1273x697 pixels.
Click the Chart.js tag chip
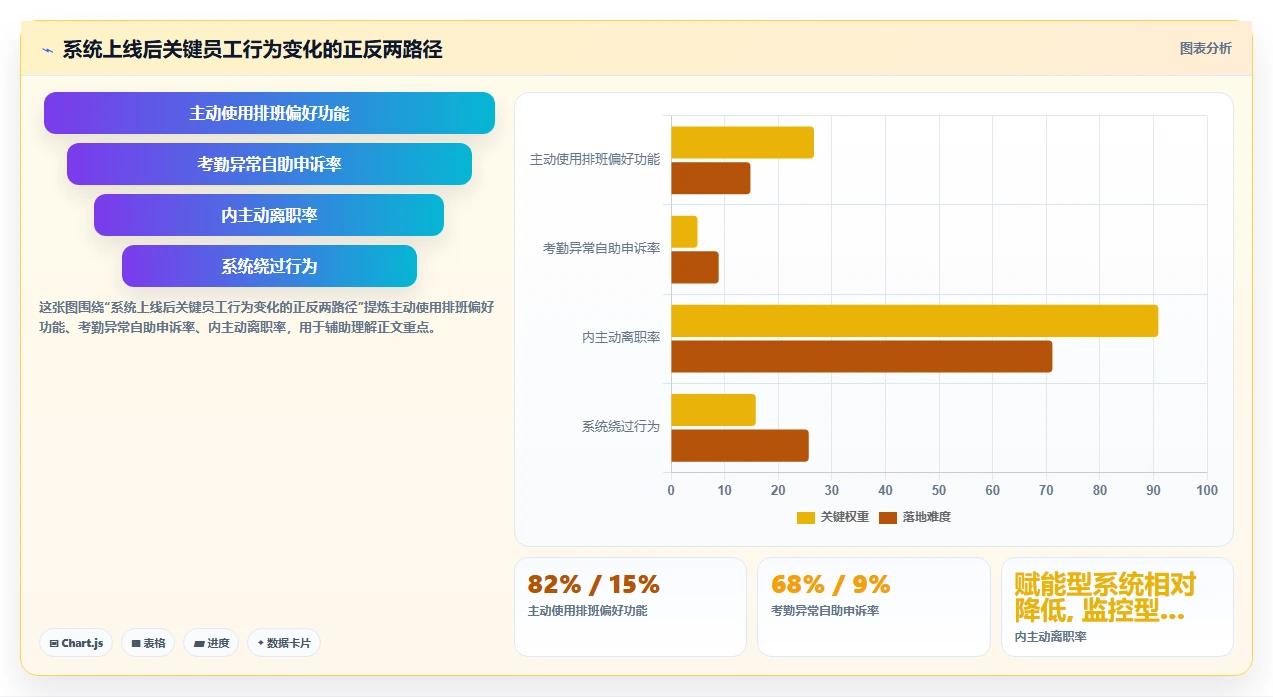point(76,643)
